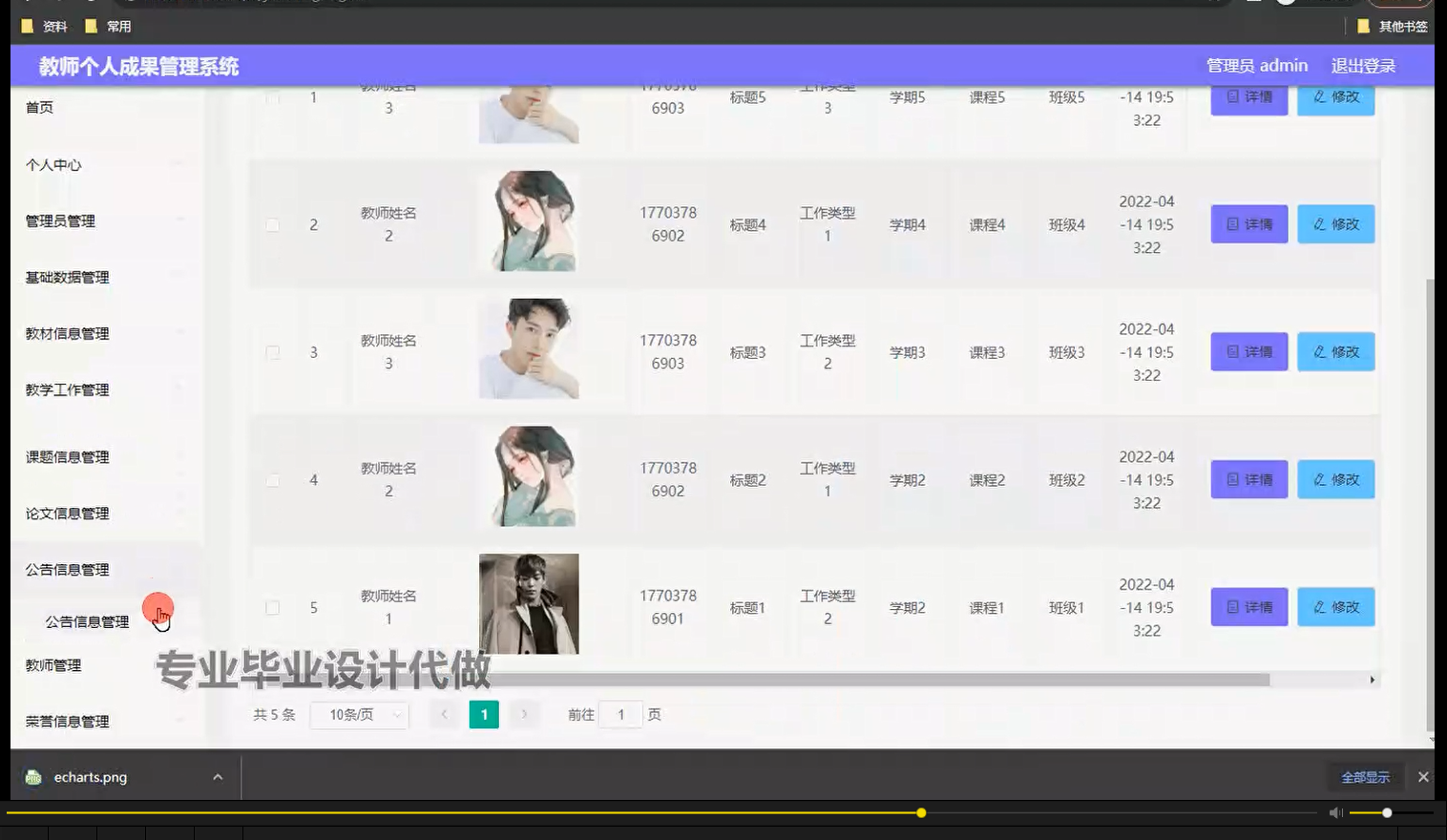Click 修改 for the 标题1 row
1447x840 pixels.
pyautogui.click(x=1336, y=607)
